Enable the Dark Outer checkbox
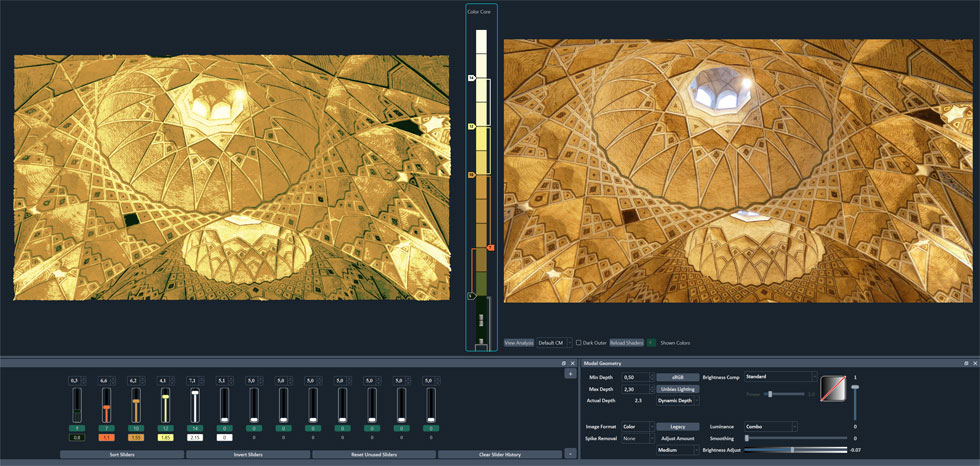This screenshot has height=466, width=980. tap(578, 342)
